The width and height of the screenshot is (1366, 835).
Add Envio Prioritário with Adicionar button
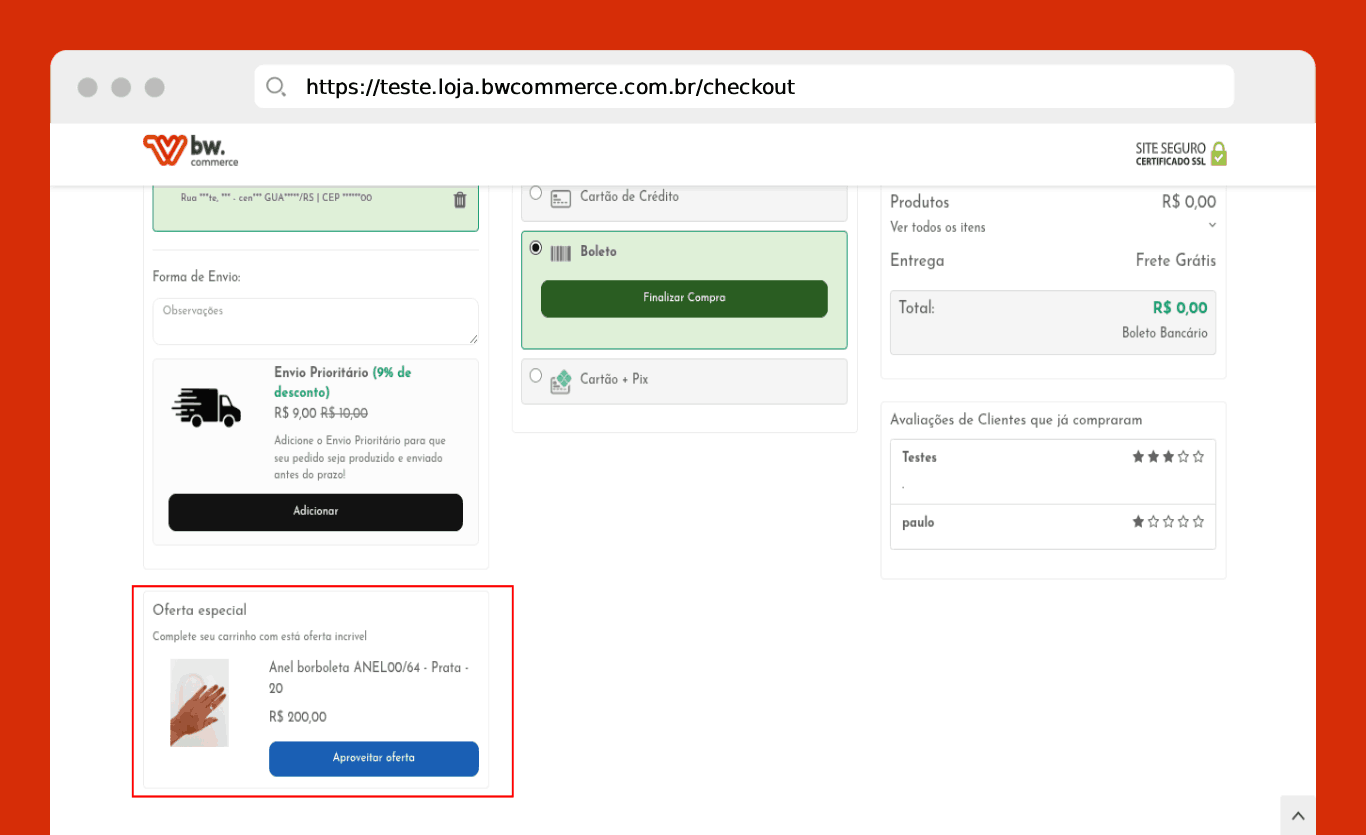[315, 512]
